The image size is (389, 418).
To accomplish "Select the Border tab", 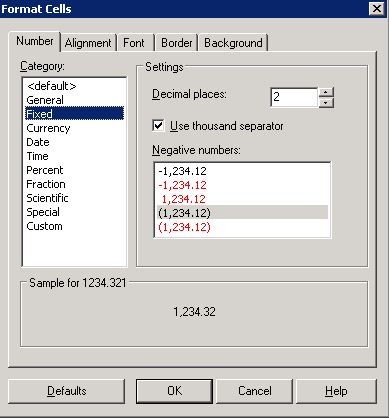I will (x=177, y=43).
